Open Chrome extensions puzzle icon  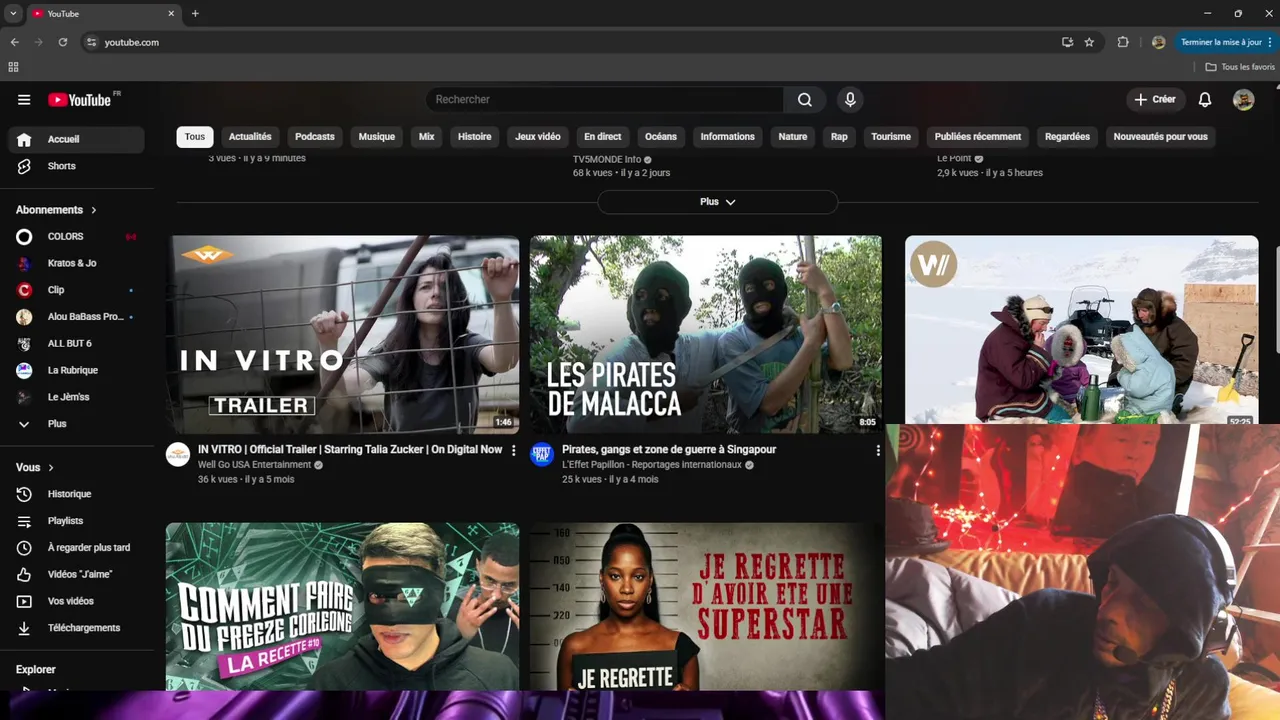pos(1123,42)
